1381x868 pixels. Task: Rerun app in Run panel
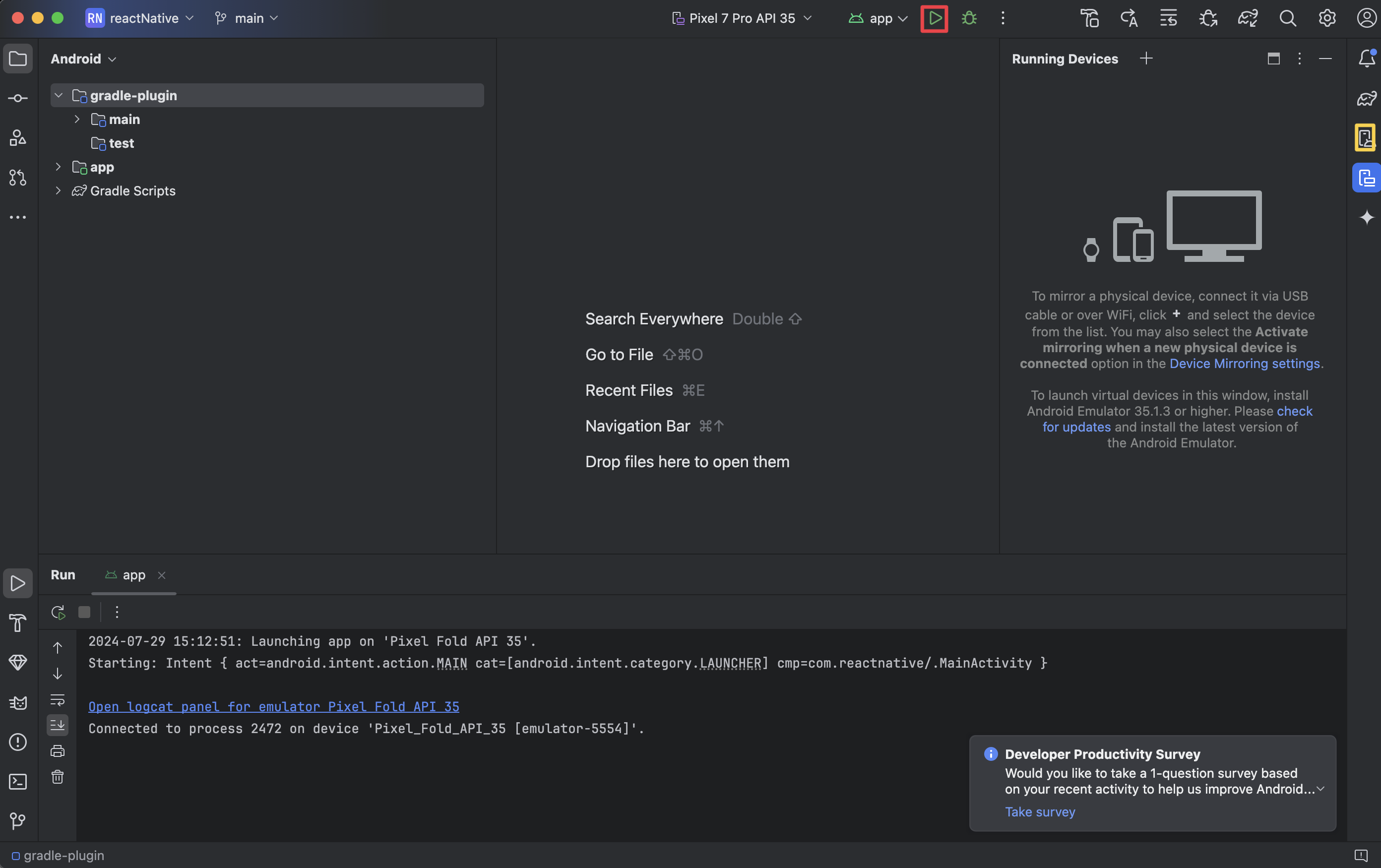pos(58,612)
